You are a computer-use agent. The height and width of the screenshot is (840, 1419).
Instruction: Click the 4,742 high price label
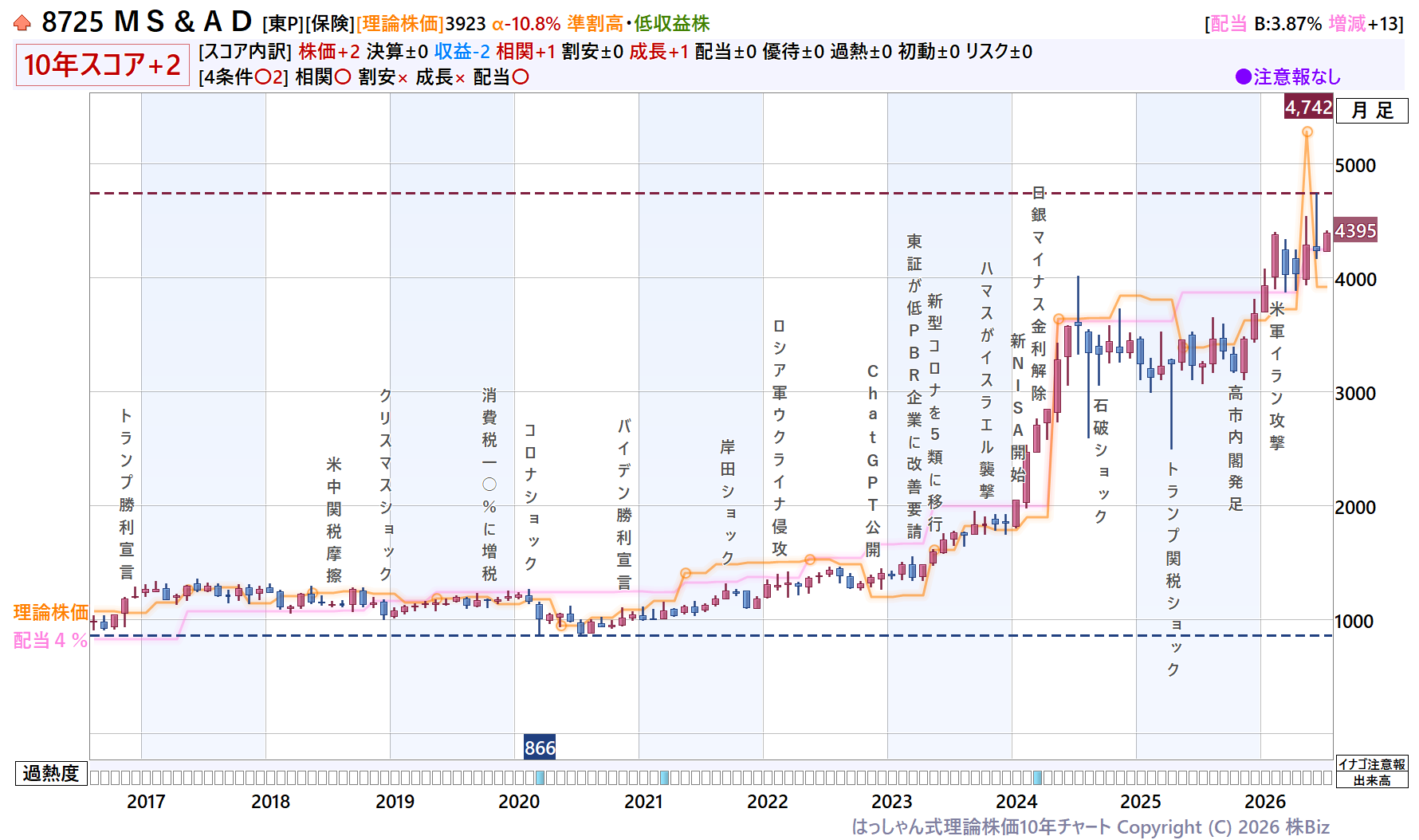(1308, 107)
